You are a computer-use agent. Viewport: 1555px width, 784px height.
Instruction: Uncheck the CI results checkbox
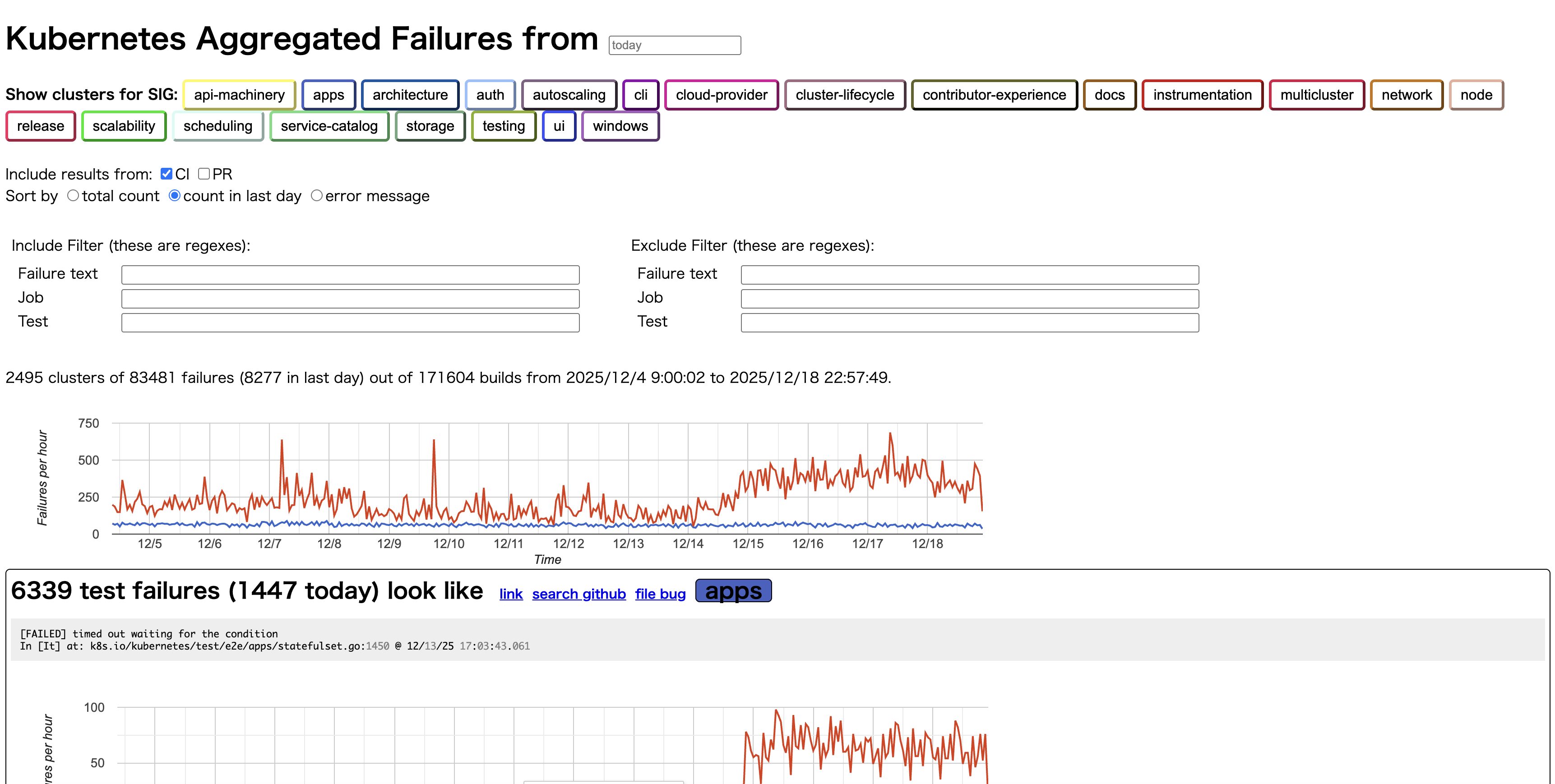tap(167, 174)
